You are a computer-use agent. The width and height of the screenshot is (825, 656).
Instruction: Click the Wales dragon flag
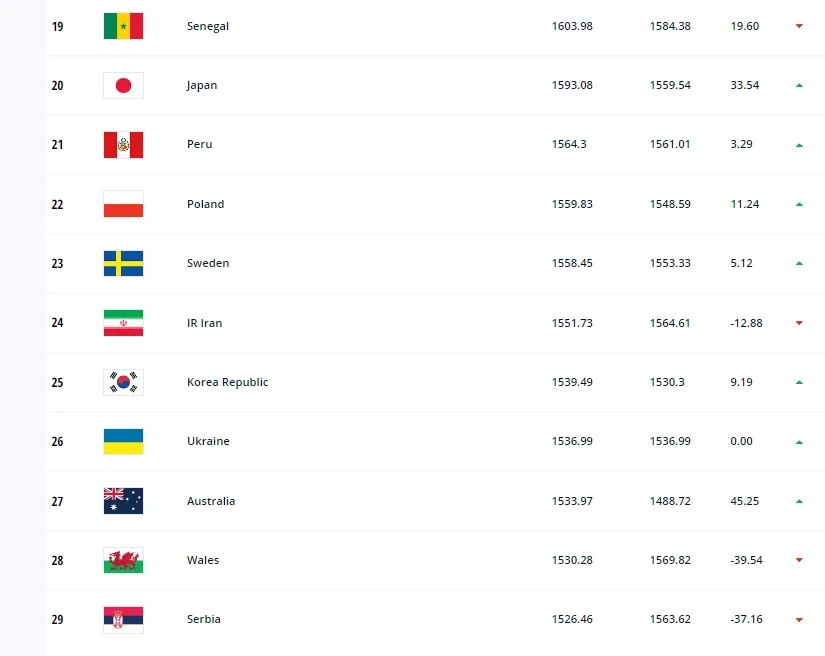(x=123, y=560)
